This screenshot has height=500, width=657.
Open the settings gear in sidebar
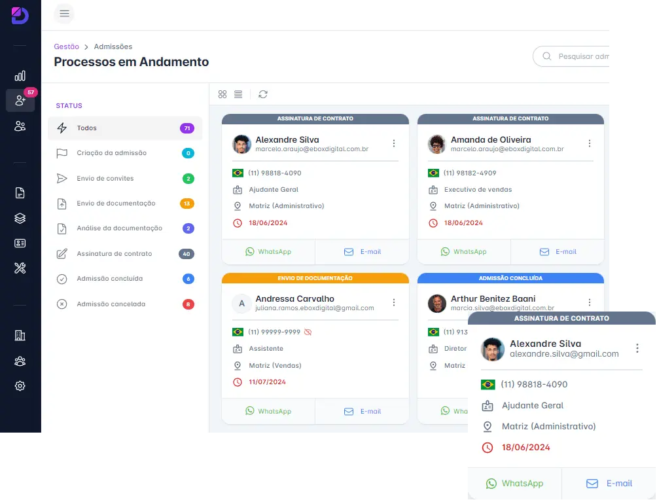tap(20, 386)
